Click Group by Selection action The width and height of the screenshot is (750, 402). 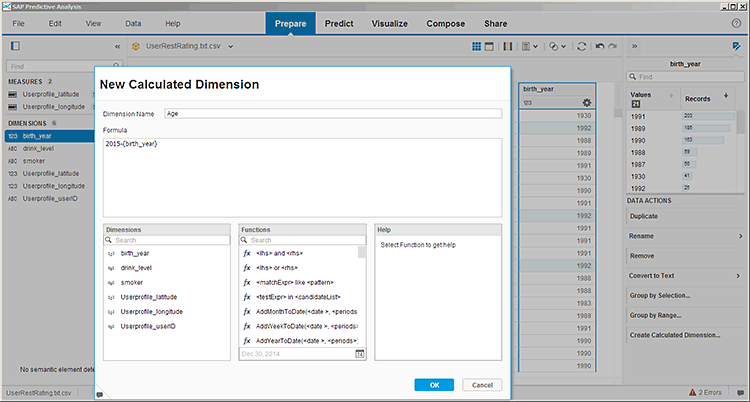pyautogui.click(x=660, y=296)
